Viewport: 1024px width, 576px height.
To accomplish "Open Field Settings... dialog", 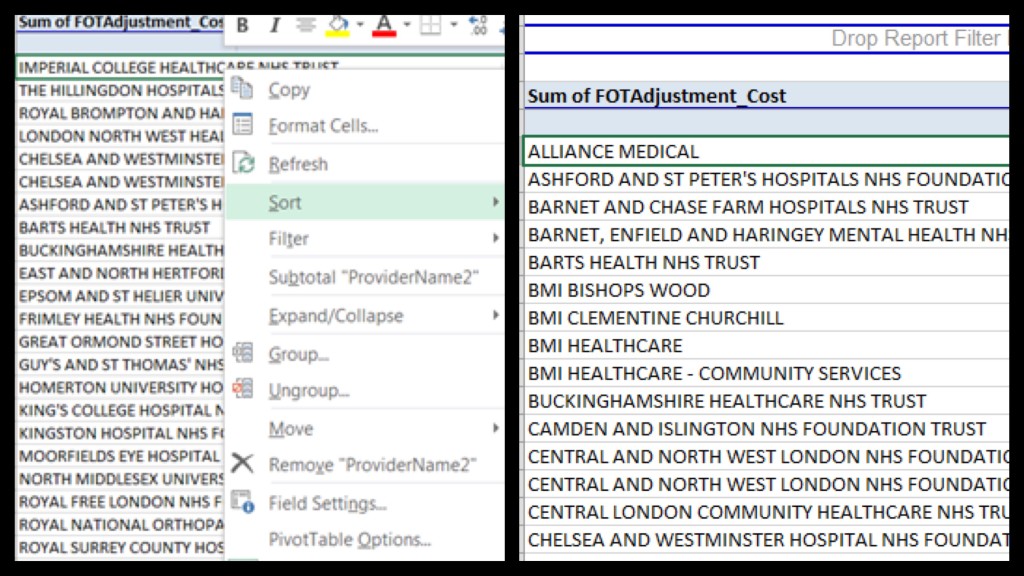I will point(327,504).
